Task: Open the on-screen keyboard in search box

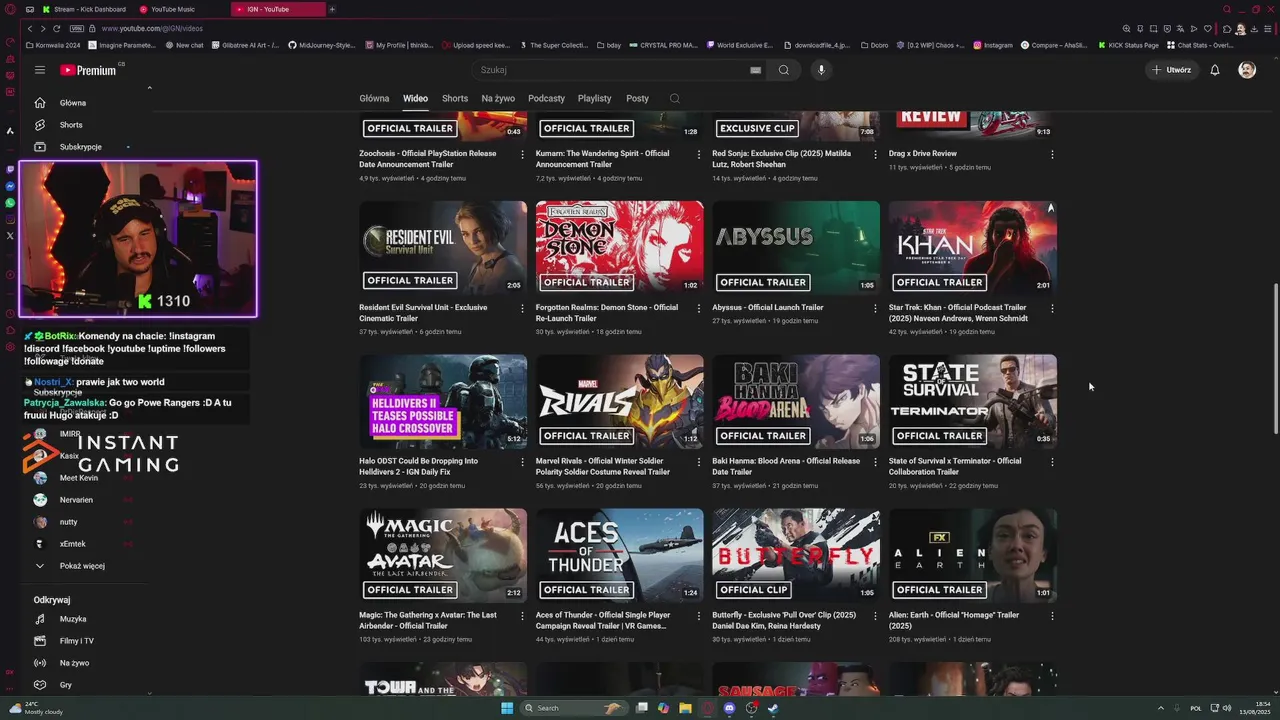Action: 755,70
